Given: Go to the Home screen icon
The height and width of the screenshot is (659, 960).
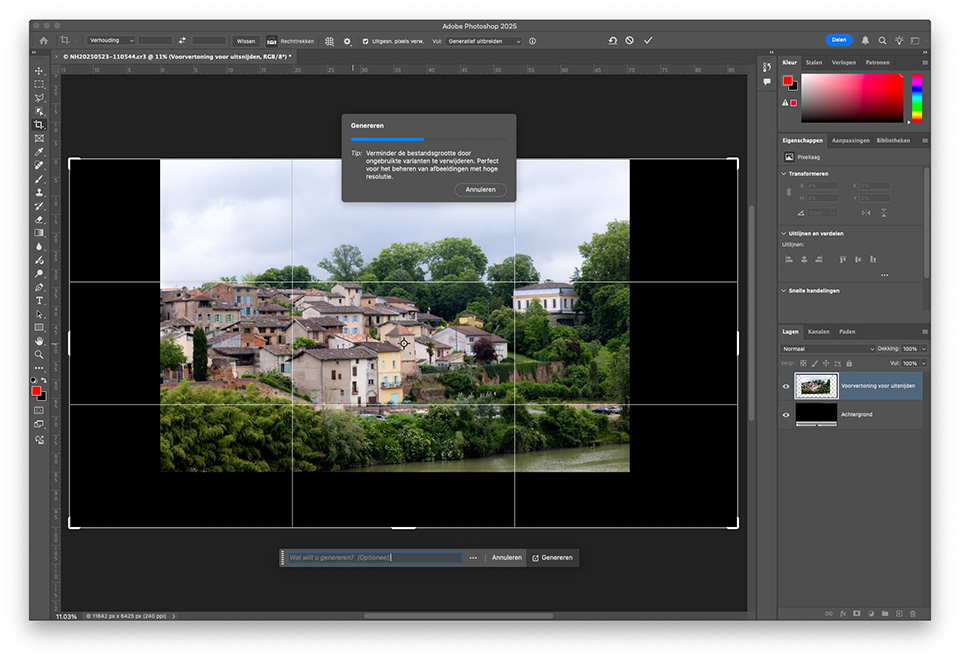Looking at the screenshot, I should [x=43, y=41].
